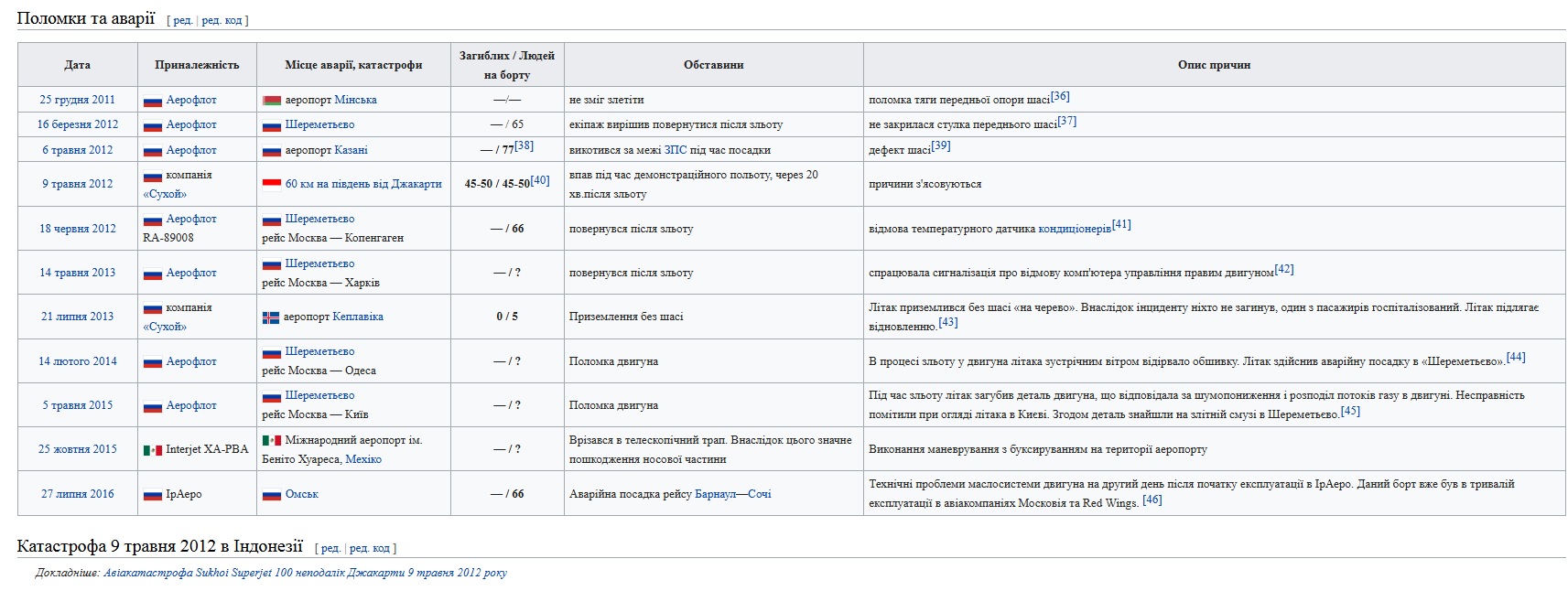Open 'ред. код' link for Поломки та аварії

pos(222,20)
